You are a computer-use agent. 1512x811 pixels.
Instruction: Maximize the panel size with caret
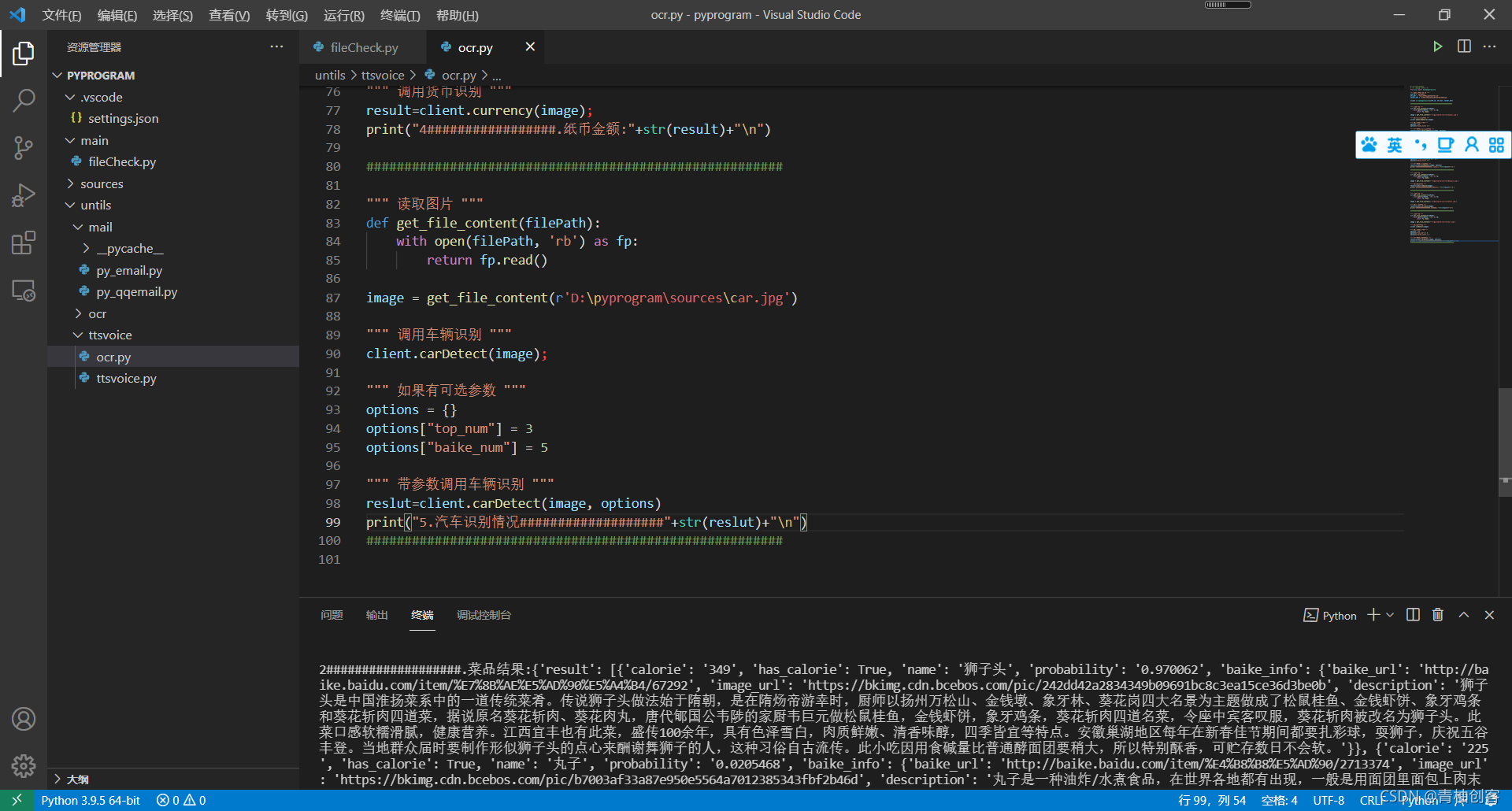1464,615
